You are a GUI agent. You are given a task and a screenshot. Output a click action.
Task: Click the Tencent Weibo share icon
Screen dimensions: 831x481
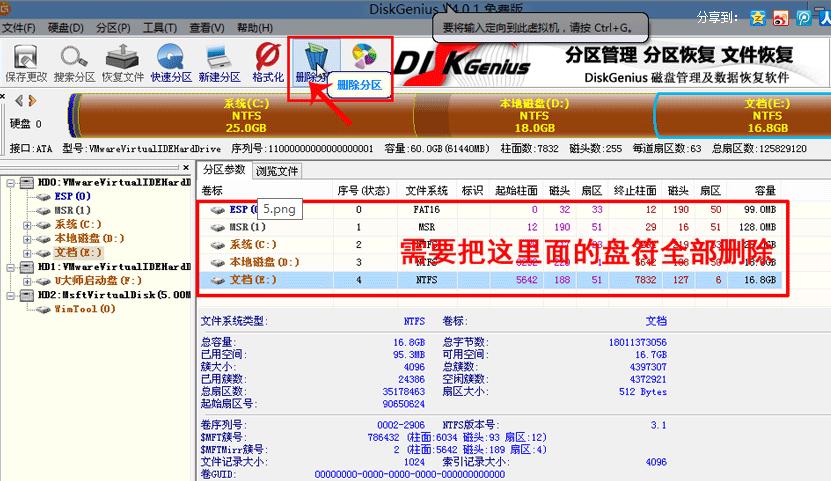tap(803, 19)
